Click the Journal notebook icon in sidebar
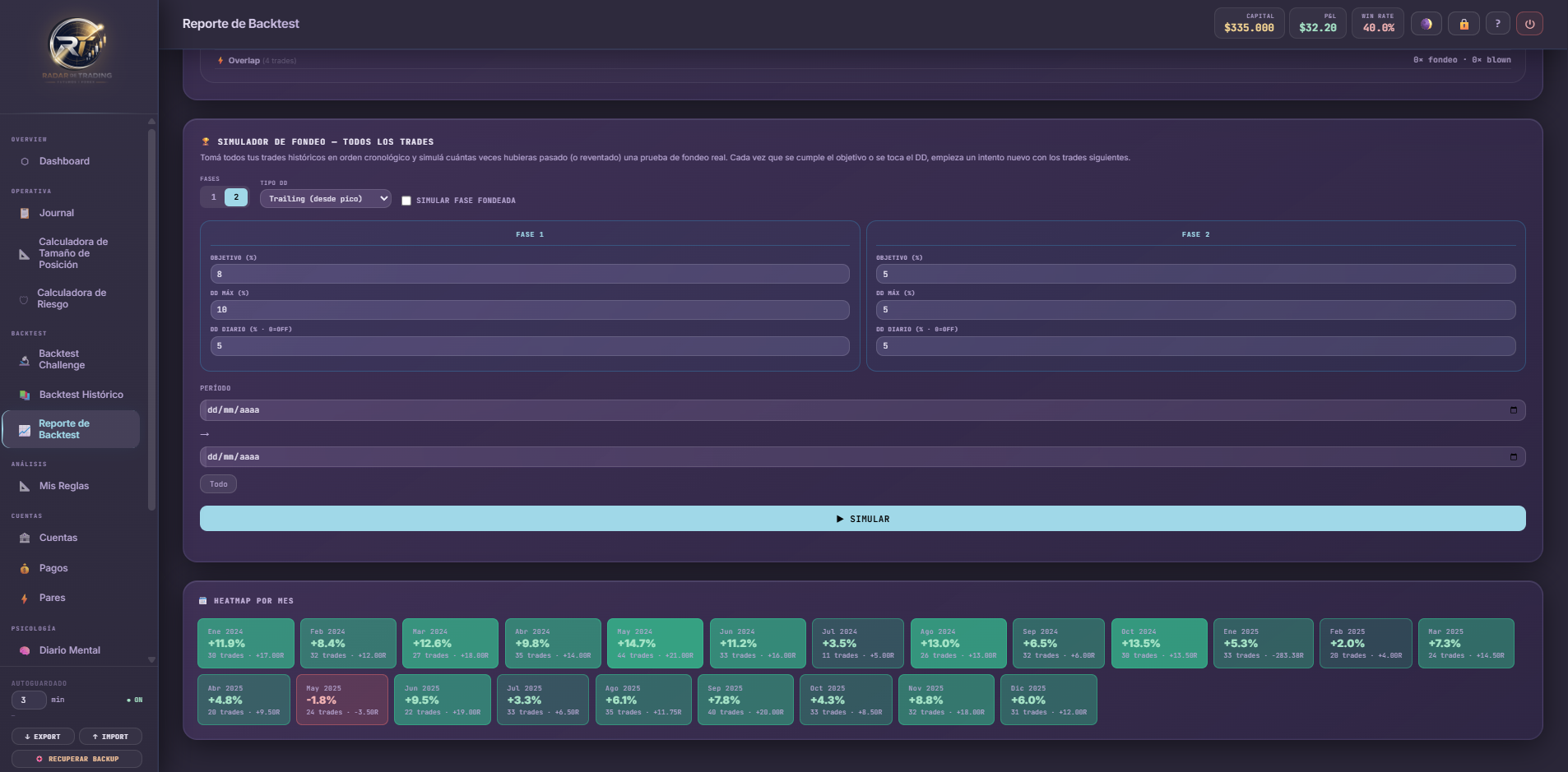 [x=25, y=213]
